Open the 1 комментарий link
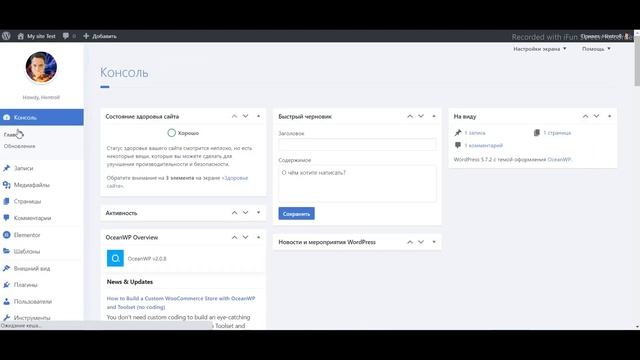 [x=484, y=145]
